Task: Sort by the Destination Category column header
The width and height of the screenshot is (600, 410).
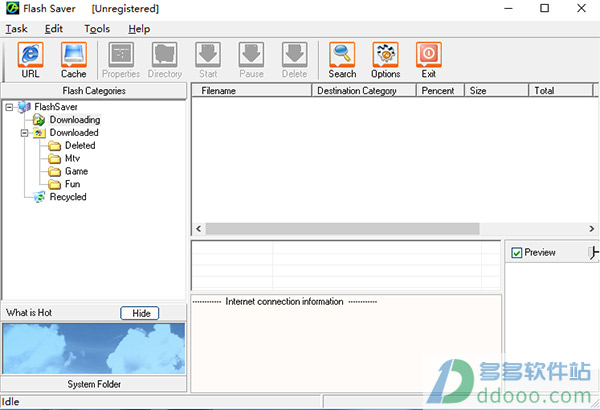Action: point(364,91)
